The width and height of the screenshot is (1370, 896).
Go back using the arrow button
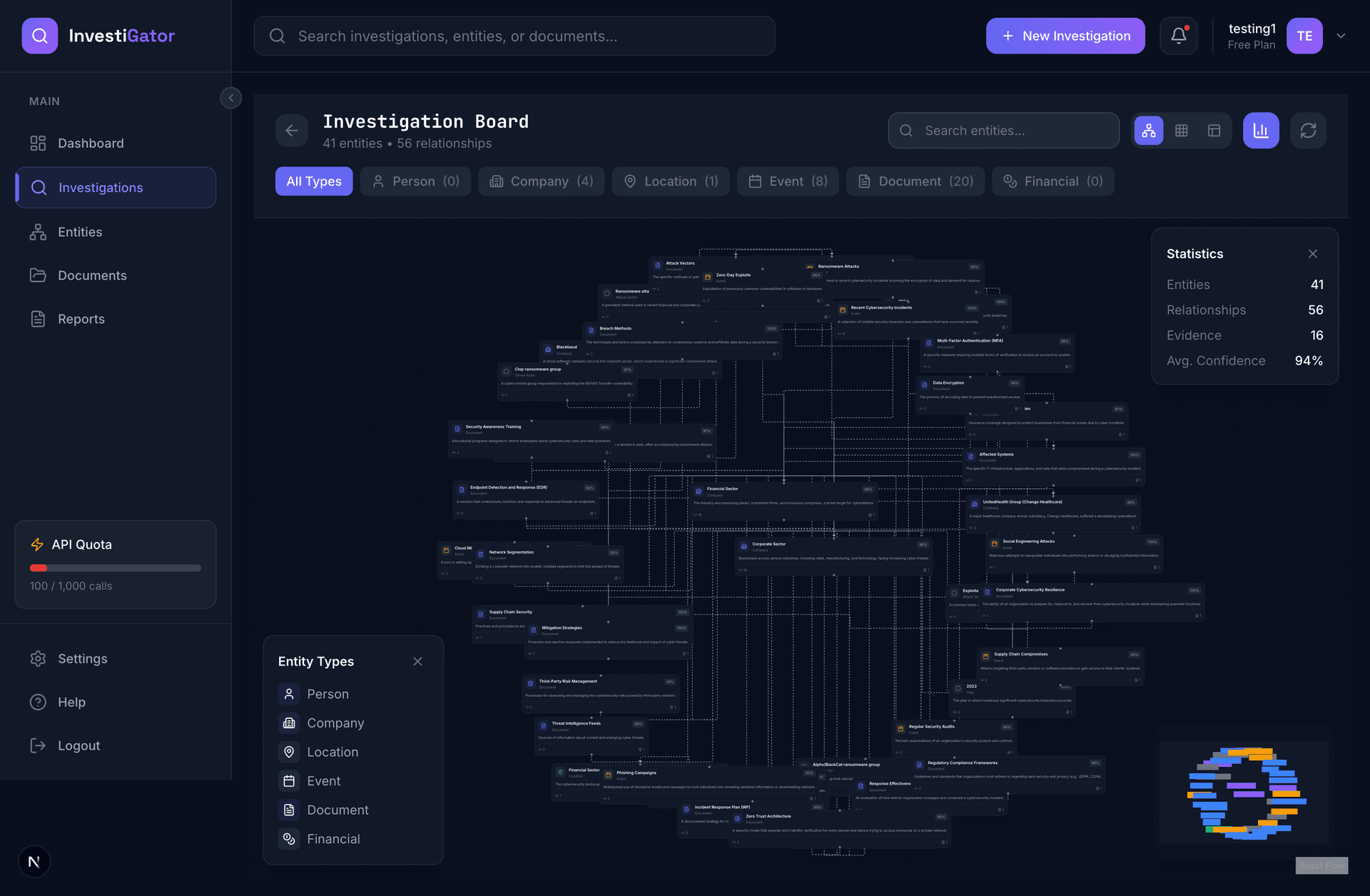point(292,131)
